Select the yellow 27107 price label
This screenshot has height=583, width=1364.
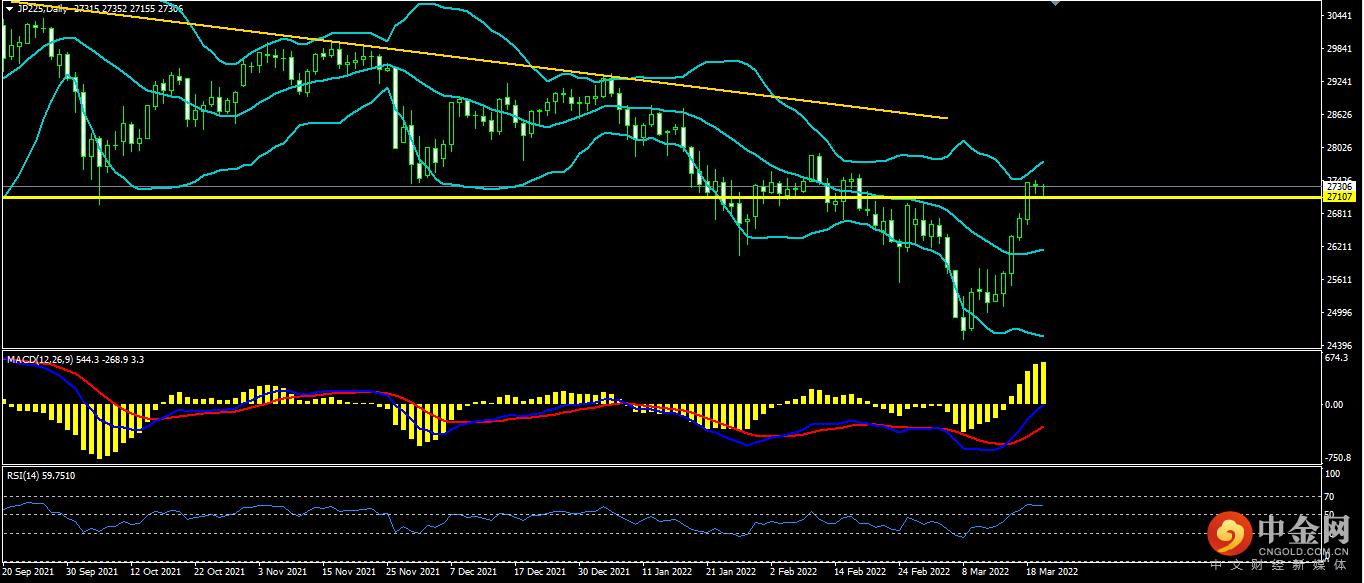pyautogui.click(x=1339, y=198)
